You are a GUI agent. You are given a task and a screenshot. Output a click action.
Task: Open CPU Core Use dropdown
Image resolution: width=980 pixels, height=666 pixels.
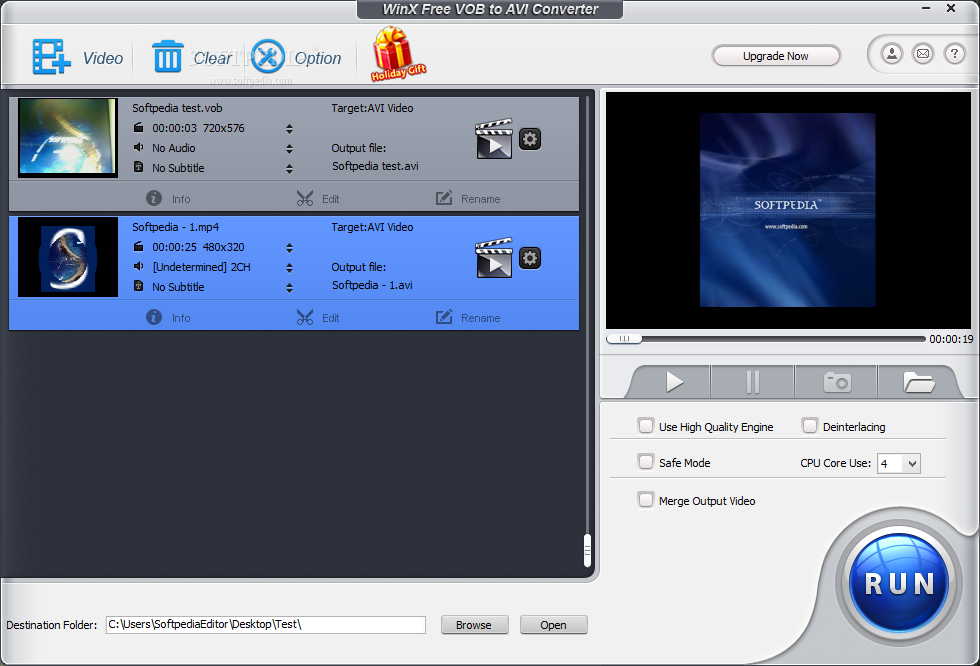pyautogui.click(x=899, y=464)
